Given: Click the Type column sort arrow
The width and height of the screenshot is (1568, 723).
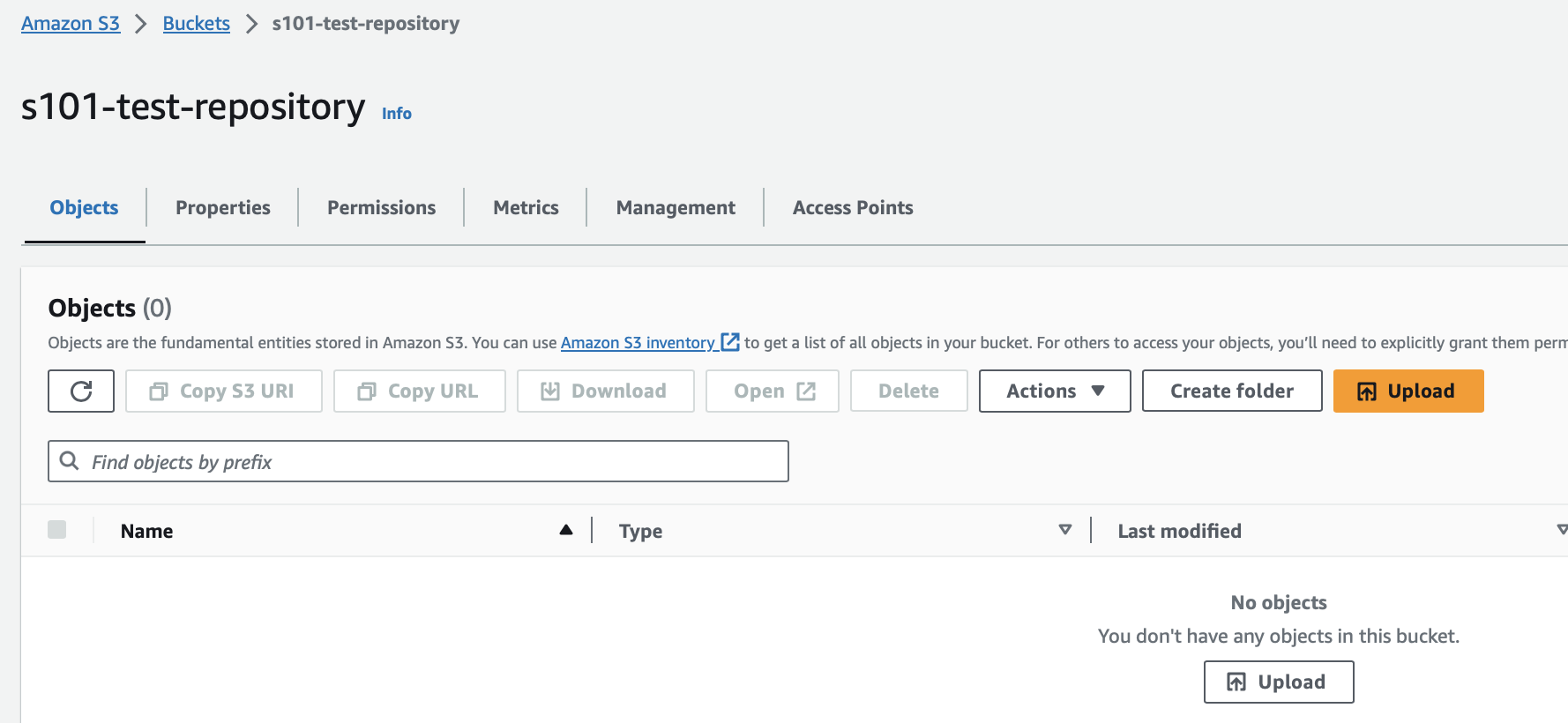Looking at the screenshot, I should 1065,530.
